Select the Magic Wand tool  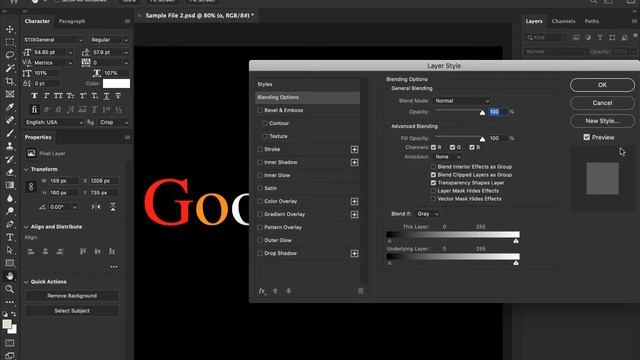(x=10, y=68)
